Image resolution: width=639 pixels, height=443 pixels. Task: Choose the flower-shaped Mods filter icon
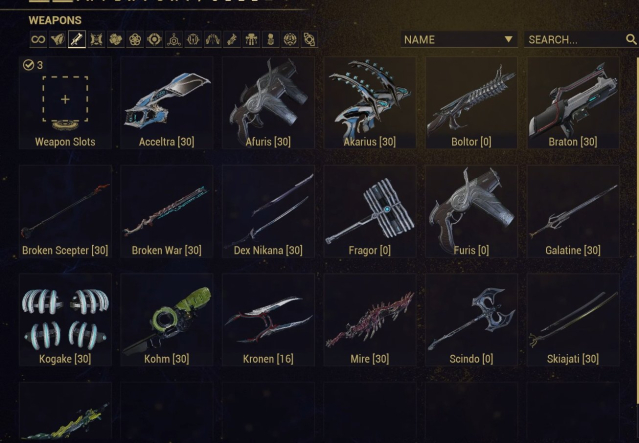(135, 40)
